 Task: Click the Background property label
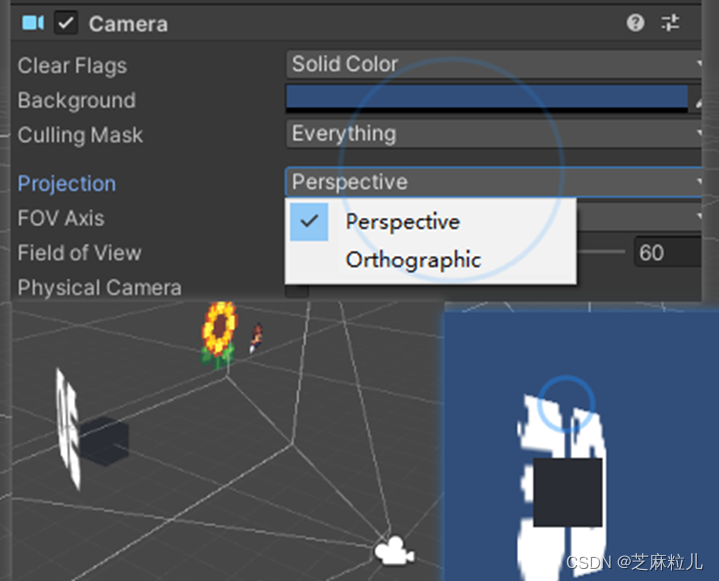click(77, 100)
